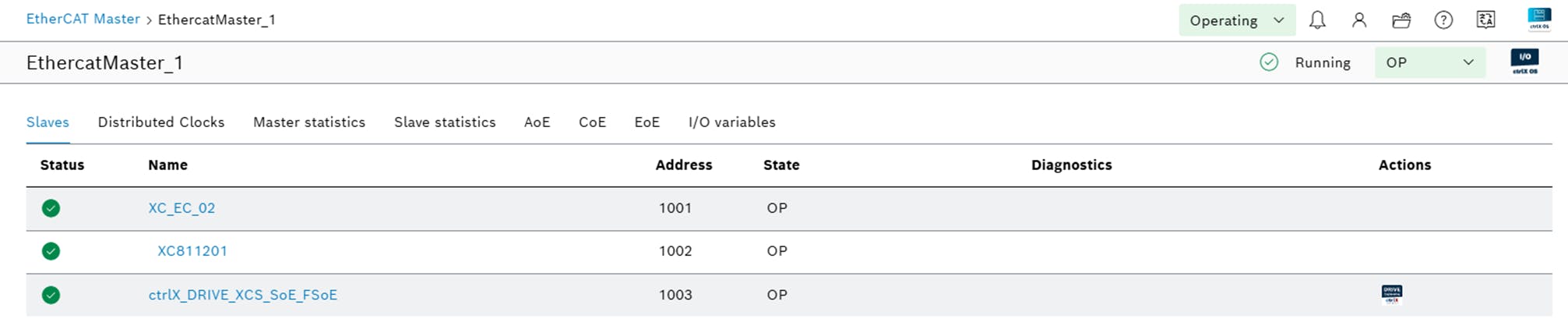Launch the Drive Engineering icon for ctrlX_DRIVE_XCS_SoE_FSoE
The height and width of the screenshot is (326, 1568).
1391,294
